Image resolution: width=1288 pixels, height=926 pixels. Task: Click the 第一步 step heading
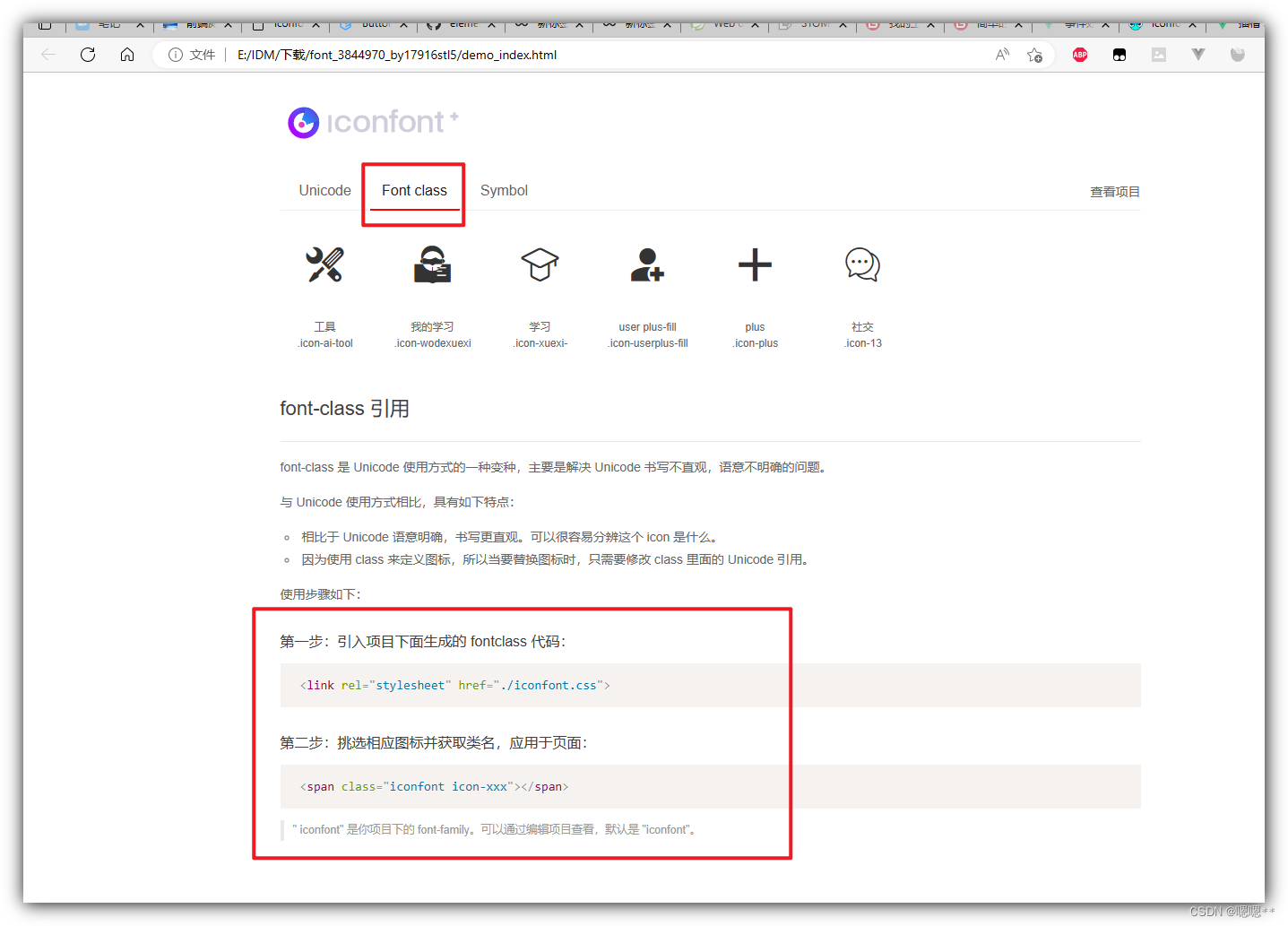423,642
